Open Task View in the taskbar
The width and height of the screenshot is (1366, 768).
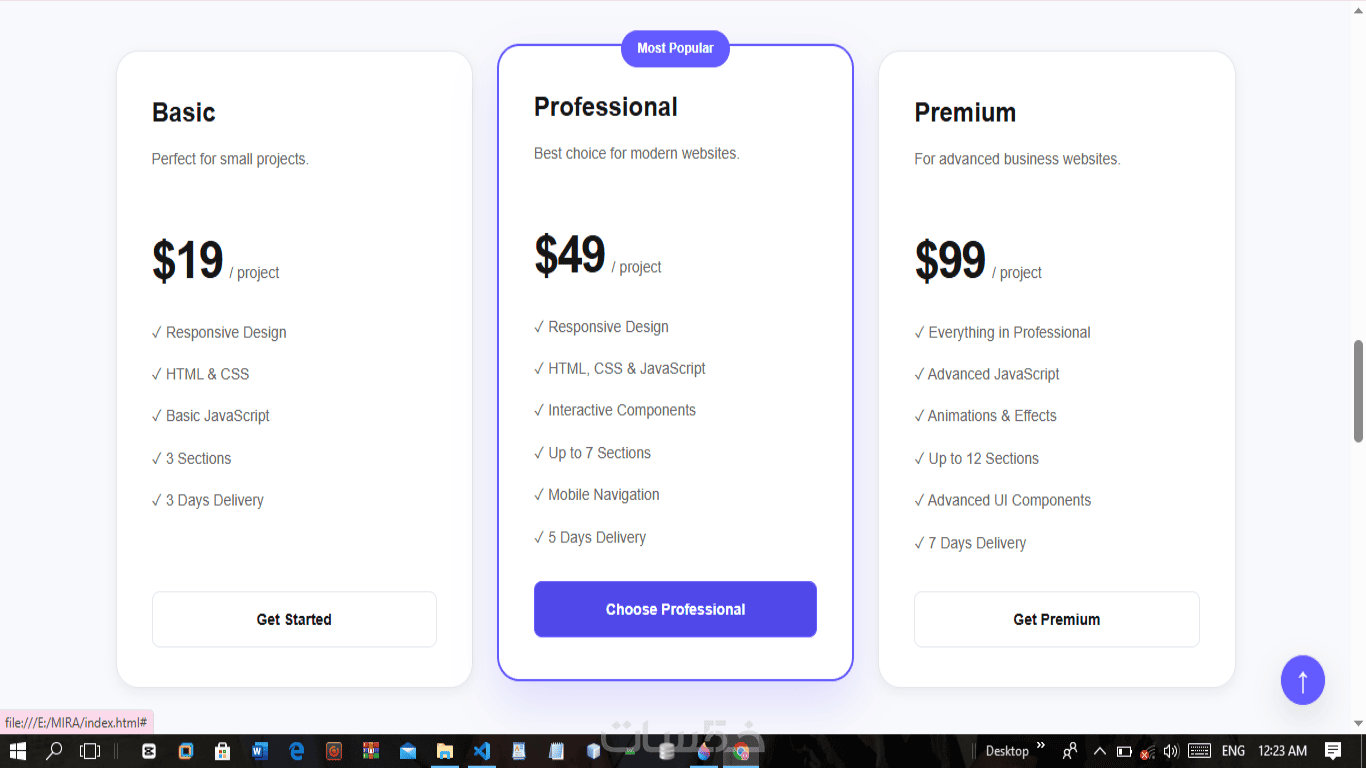[x=90, y=751]
